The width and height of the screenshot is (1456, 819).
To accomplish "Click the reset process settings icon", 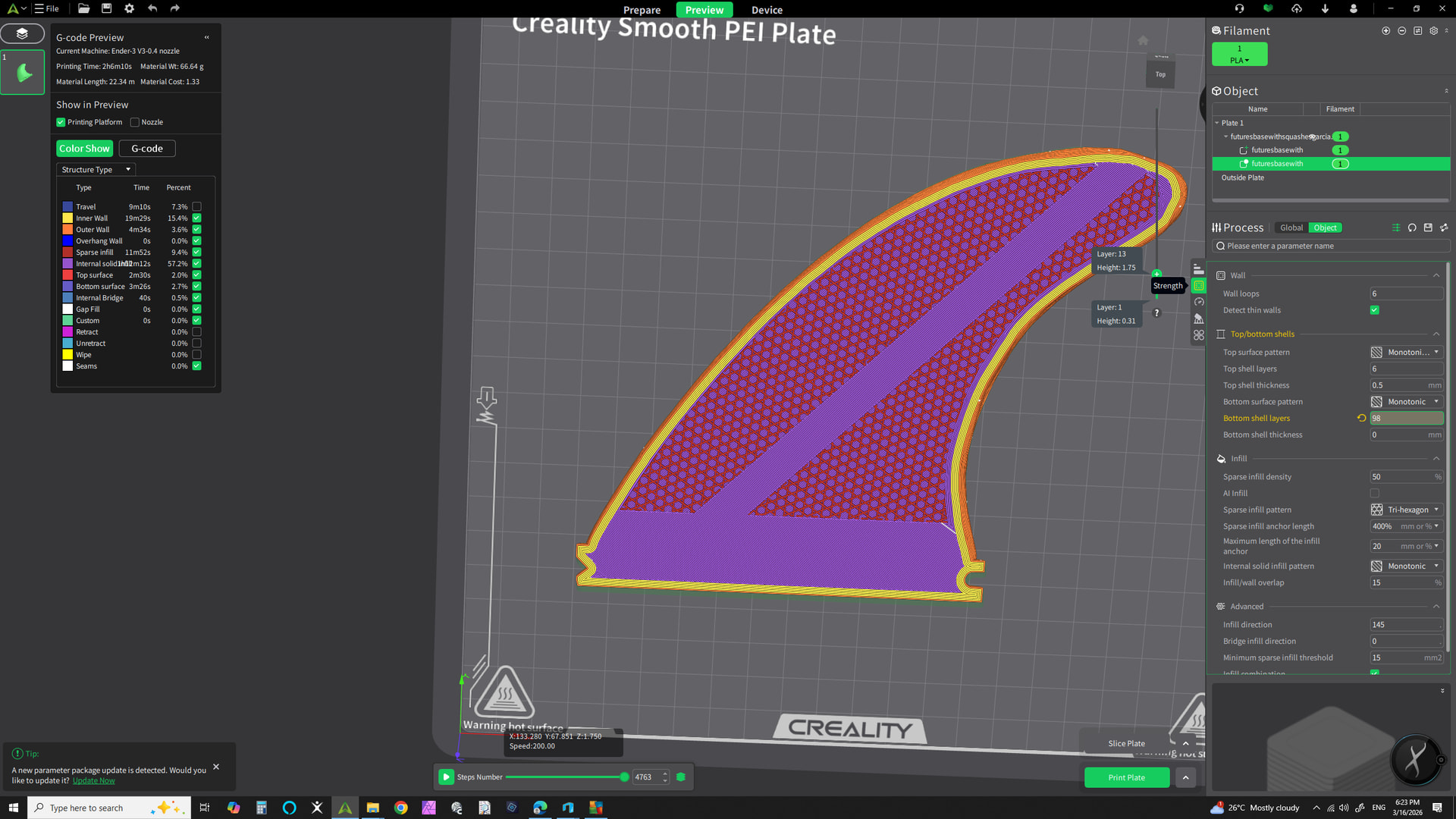I will [1412, 227].
